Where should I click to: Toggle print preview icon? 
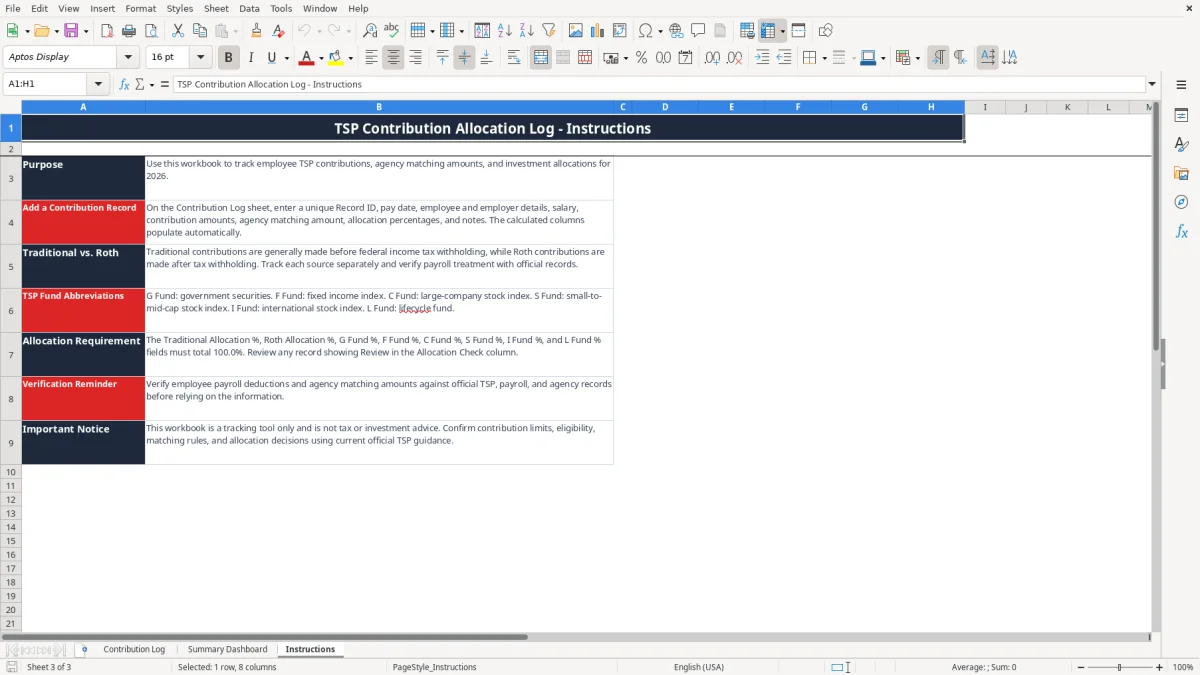(x=151, y=31)
